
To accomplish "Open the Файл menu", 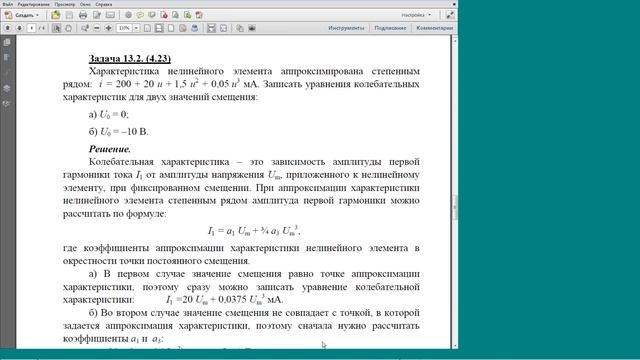I will pyautogui.click(x=7, y=4).
